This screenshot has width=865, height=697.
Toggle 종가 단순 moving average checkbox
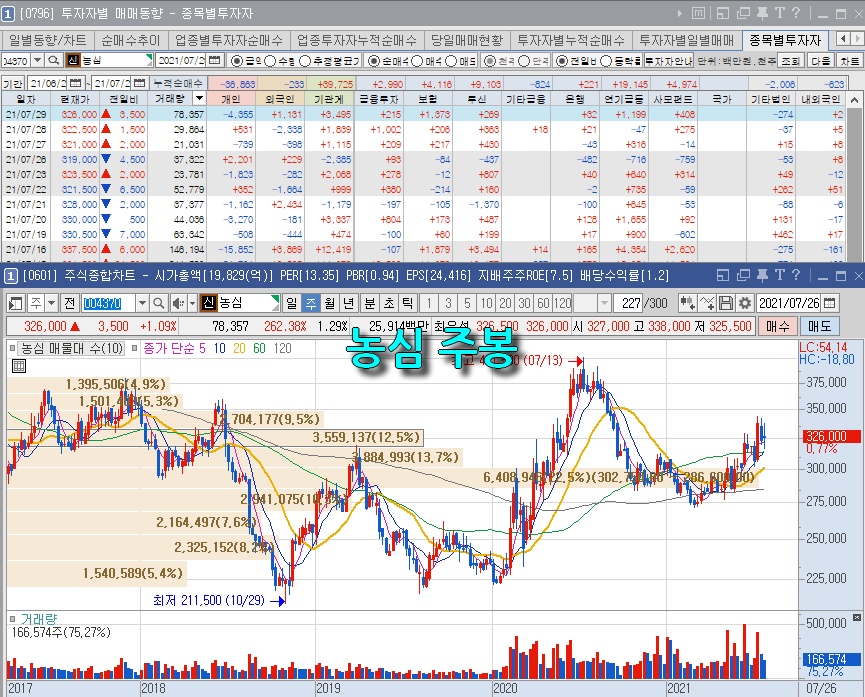(x=135, y=348)
